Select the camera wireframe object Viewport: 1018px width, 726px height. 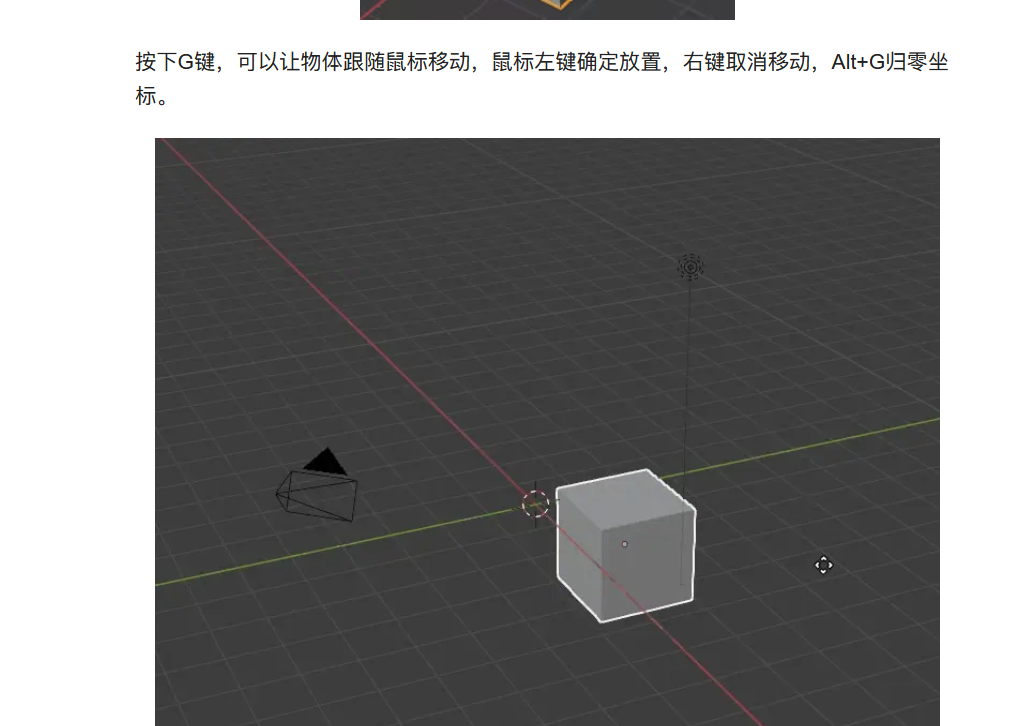click(318, 495)
